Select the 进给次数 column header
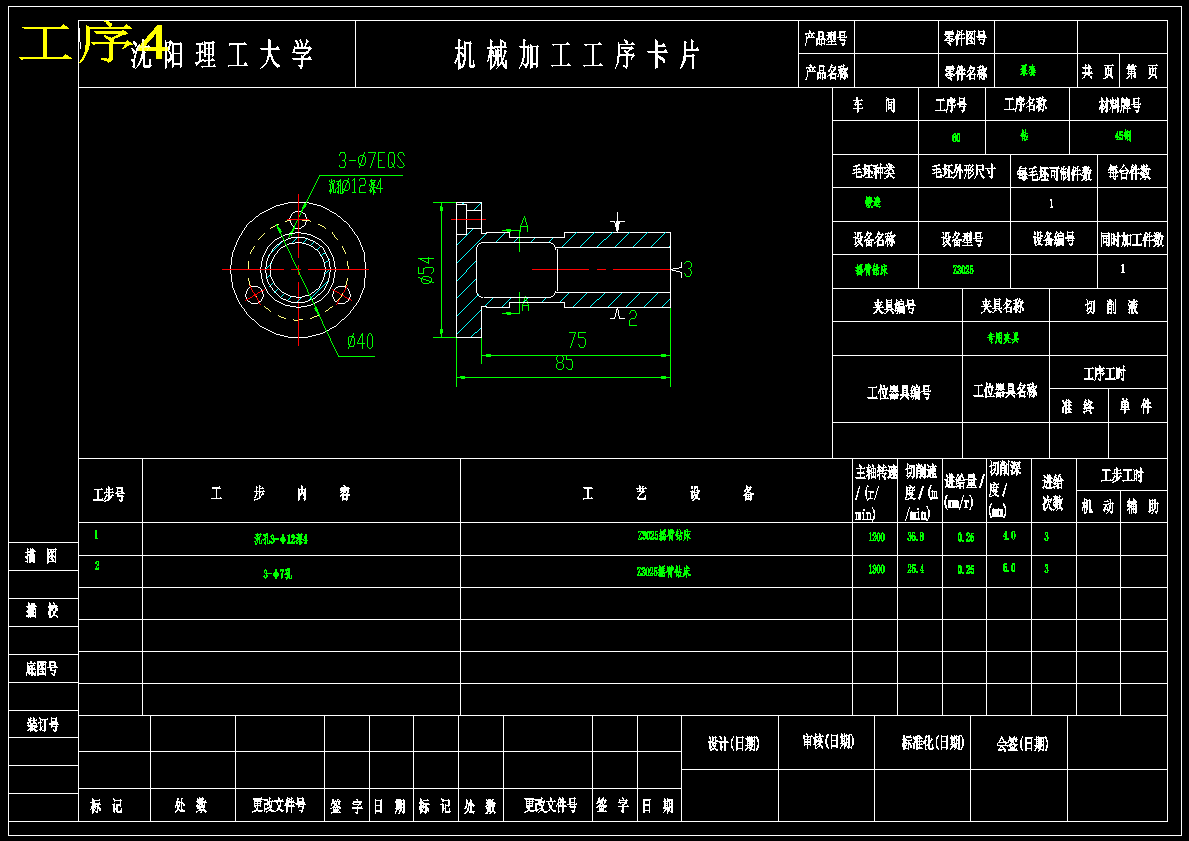 tap(1053, 491)
